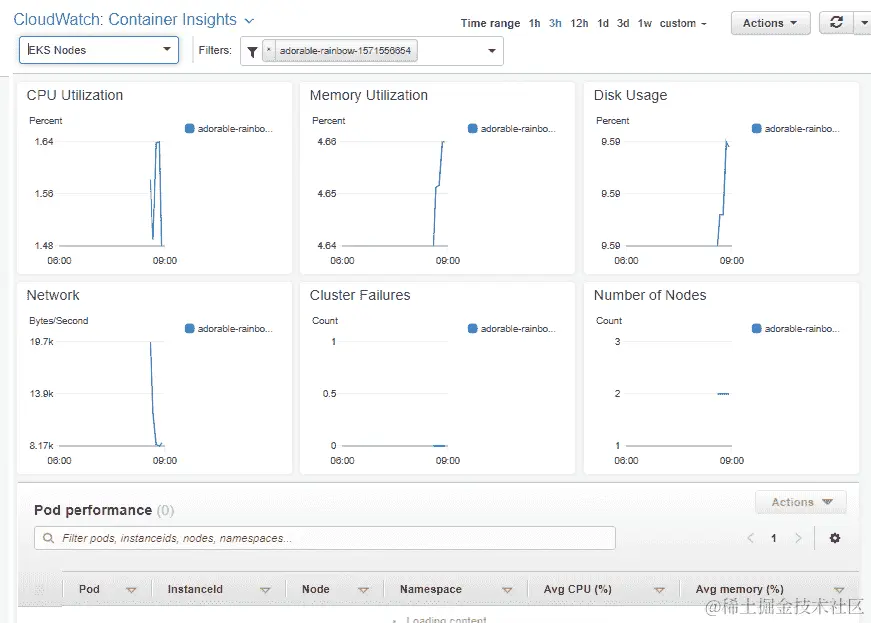Image resolution: width=871 pixels, height=623 pixels.
Task: Toggle Number of Nodes legend color swatch
Action: [757, 329]
